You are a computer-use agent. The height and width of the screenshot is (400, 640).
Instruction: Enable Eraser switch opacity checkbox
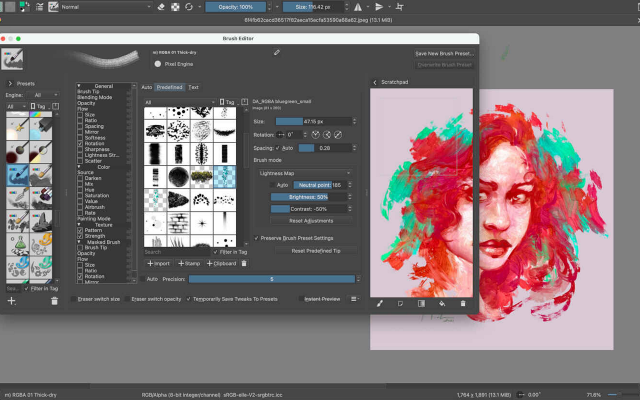pos(127,299)
